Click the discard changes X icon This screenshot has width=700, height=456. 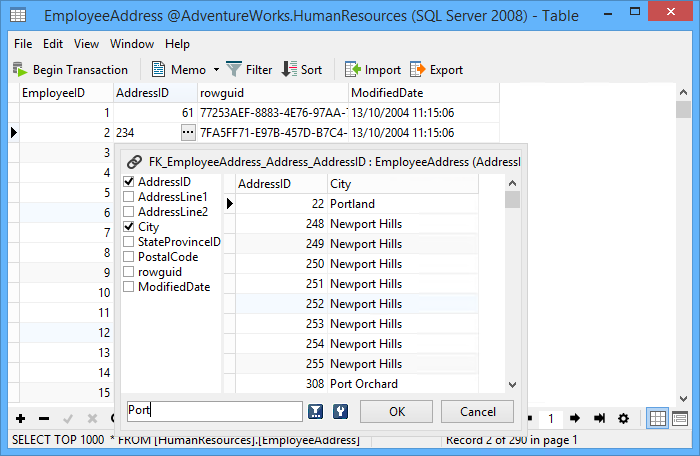point(92,418)
